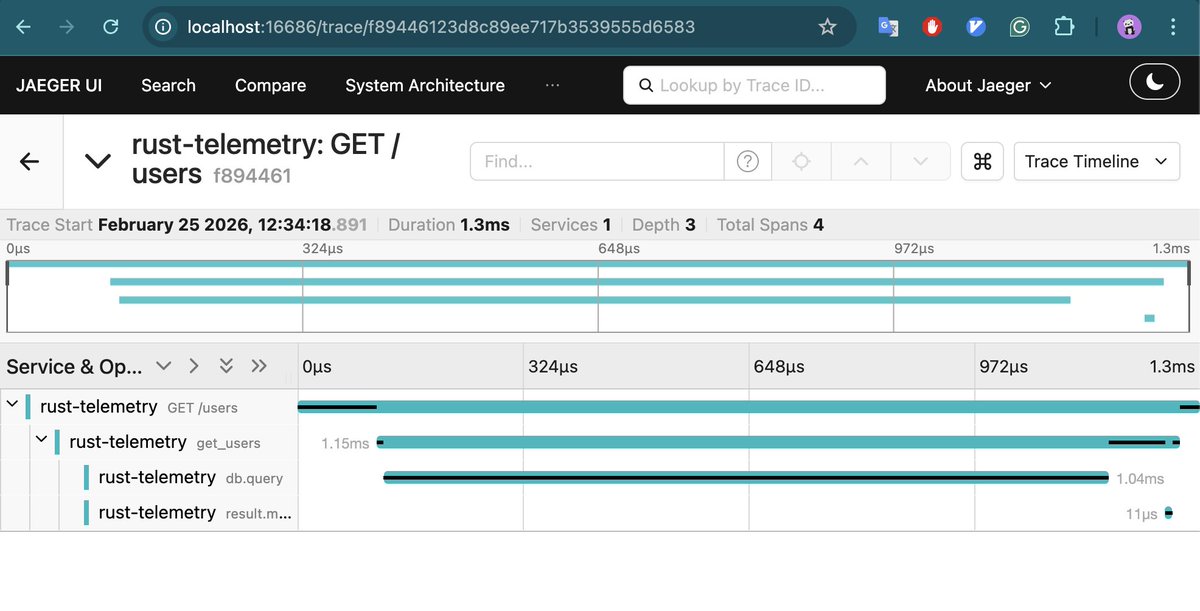Go forward in browser history

pyautogui.click(x=67, y=27)
